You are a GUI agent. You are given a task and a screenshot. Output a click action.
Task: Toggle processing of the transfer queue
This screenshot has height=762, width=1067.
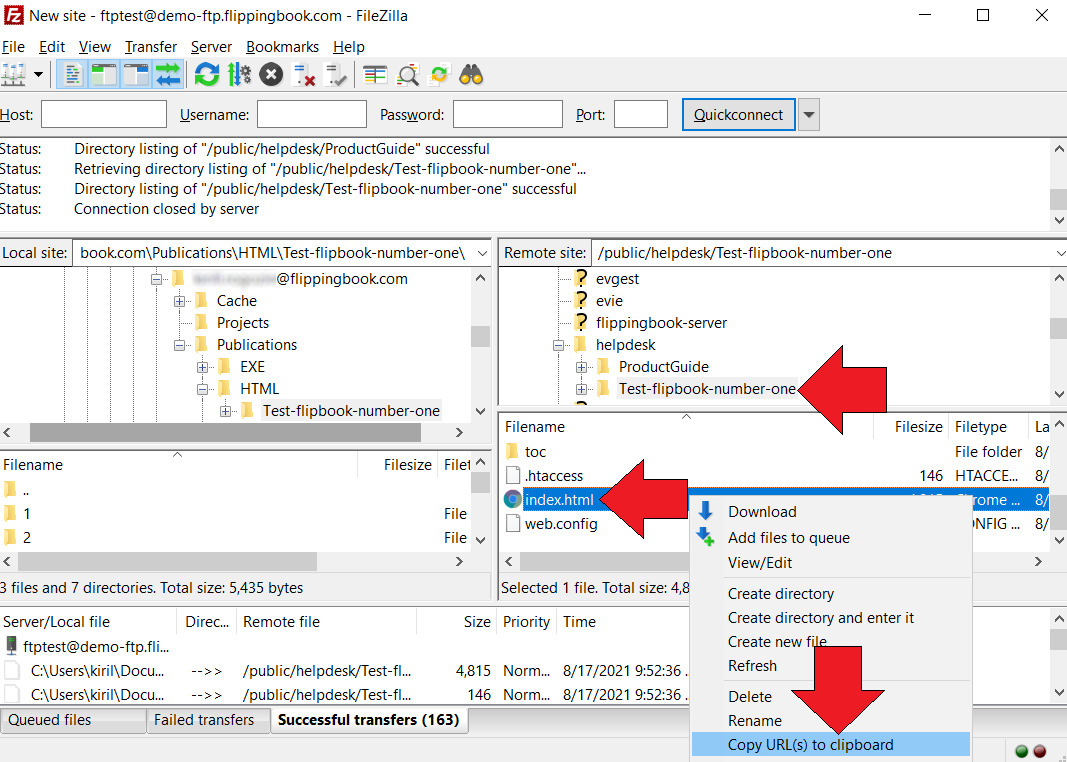(x=239, y=75)
